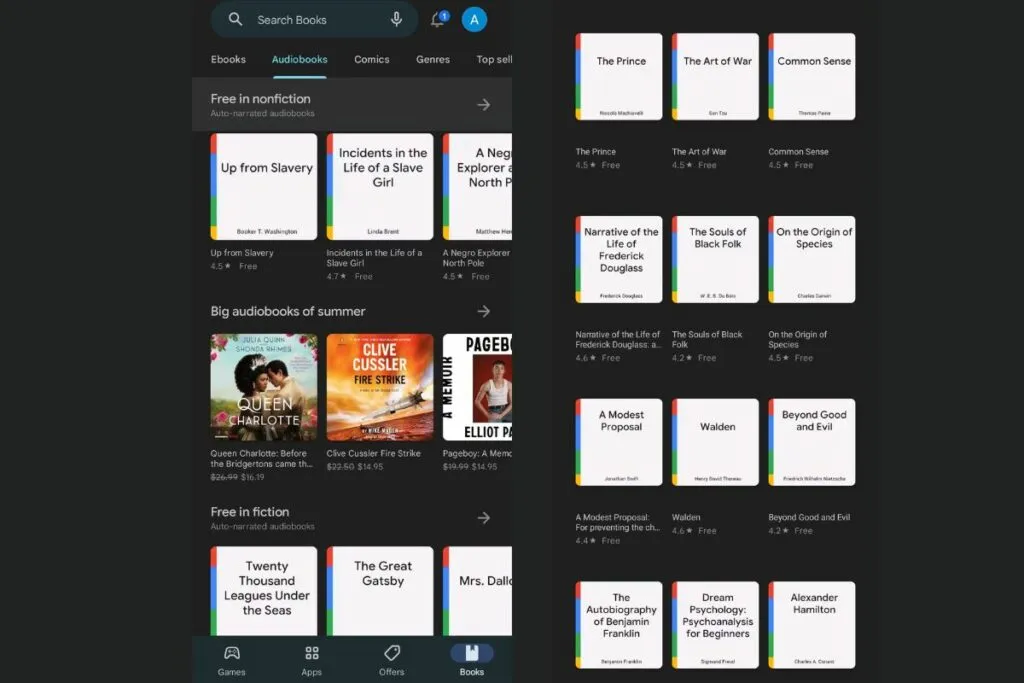Image resolution: width=1024 pixels, height=683 pixels.
Task: Open On the Origin of Species cover
Action: pyautogui.click(x=812, y=259)
